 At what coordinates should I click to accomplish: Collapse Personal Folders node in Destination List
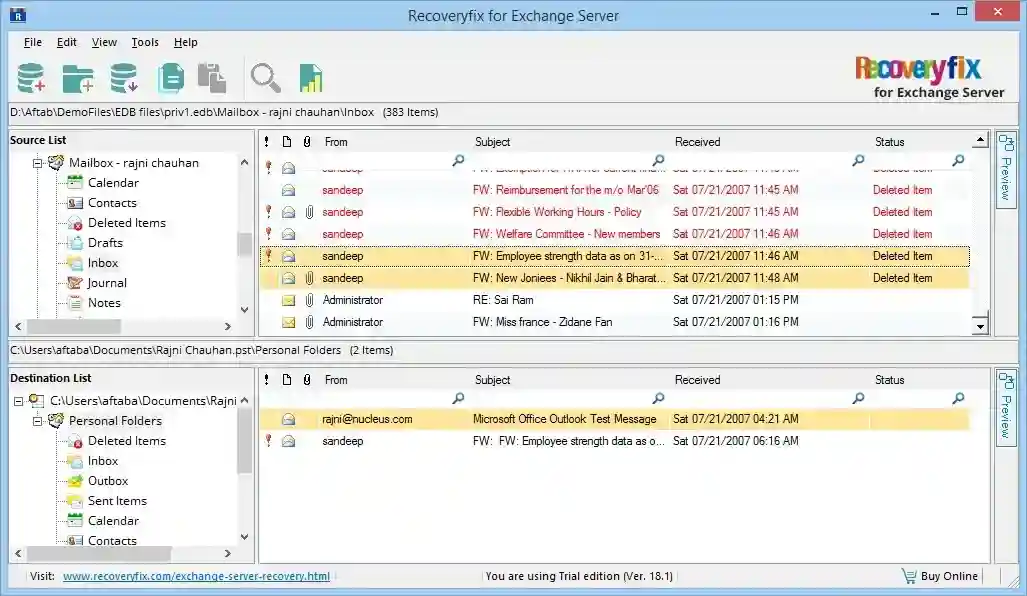point(37,421)
